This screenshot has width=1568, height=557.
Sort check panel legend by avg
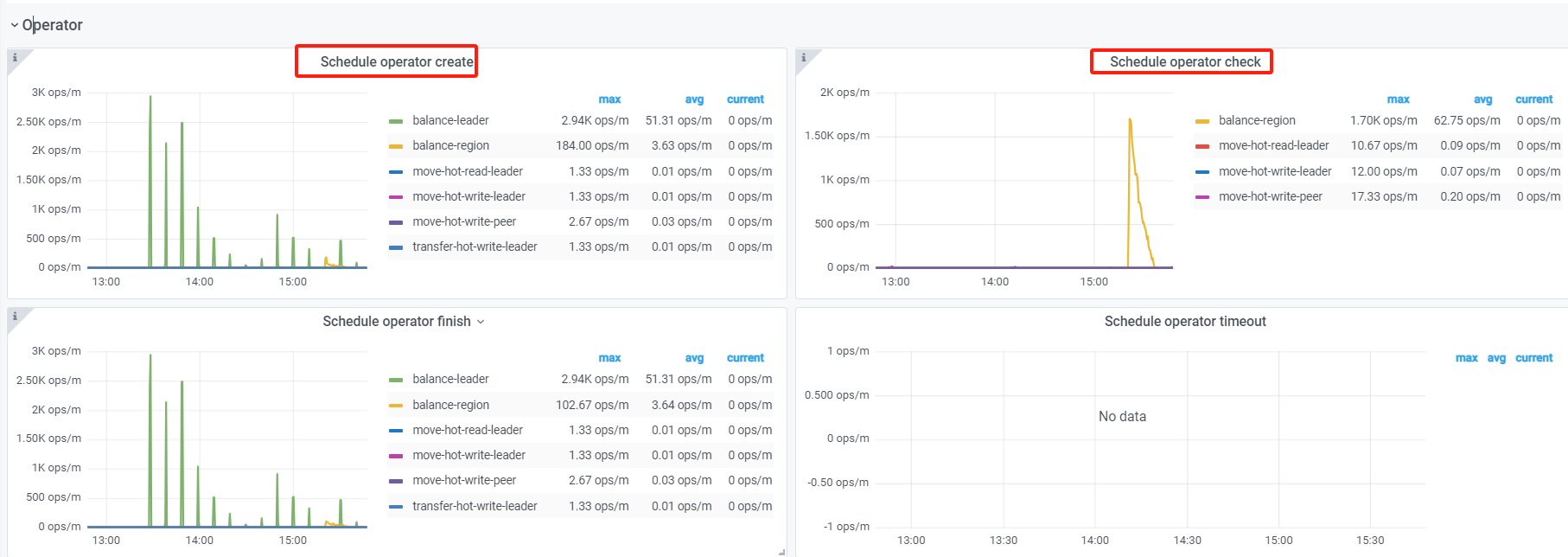pyautogui.click(x=1482, y=99)
